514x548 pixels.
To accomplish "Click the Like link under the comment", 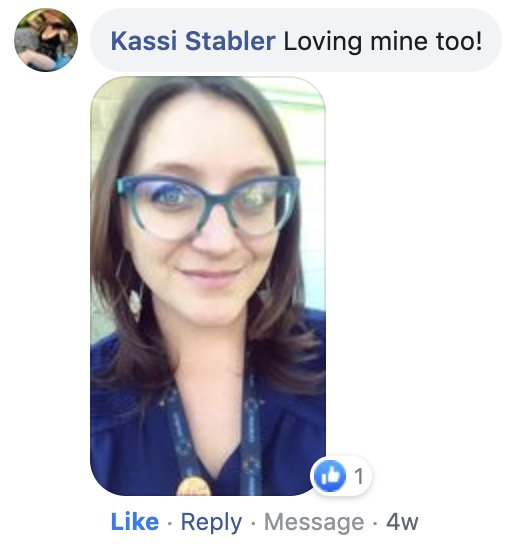I will pyautogui.click(x=135, y=522).
